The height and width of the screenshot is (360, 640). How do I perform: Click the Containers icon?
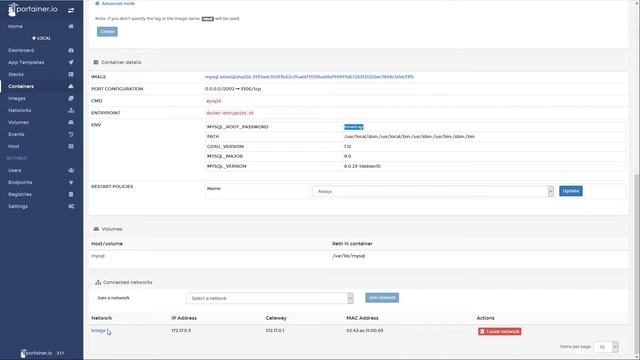click(x=71, y=86)
